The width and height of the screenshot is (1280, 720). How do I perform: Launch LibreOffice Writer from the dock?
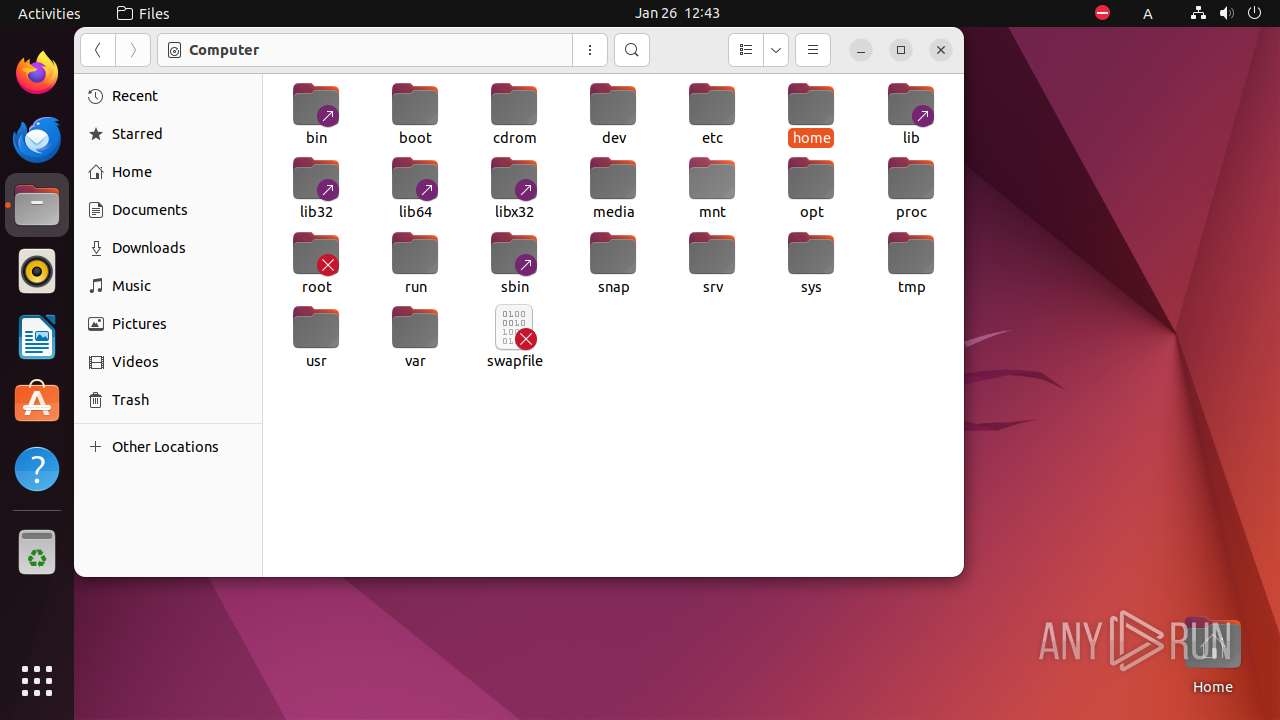pos(37,337)
